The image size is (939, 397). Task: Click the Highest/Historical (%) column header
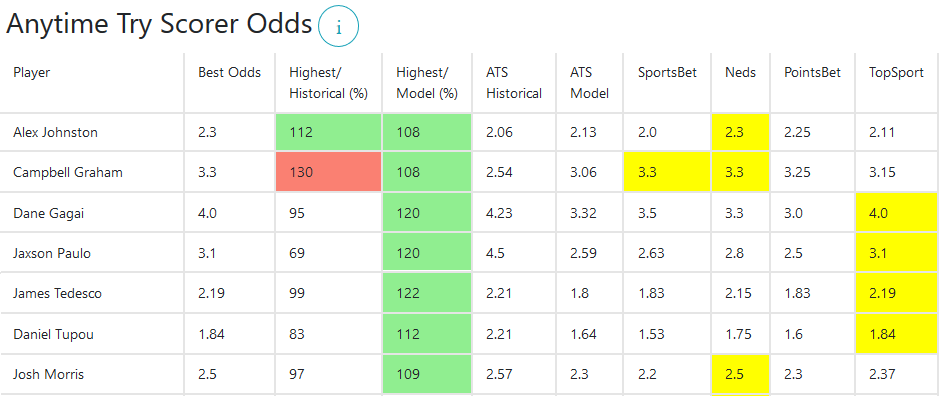[328, 83]
